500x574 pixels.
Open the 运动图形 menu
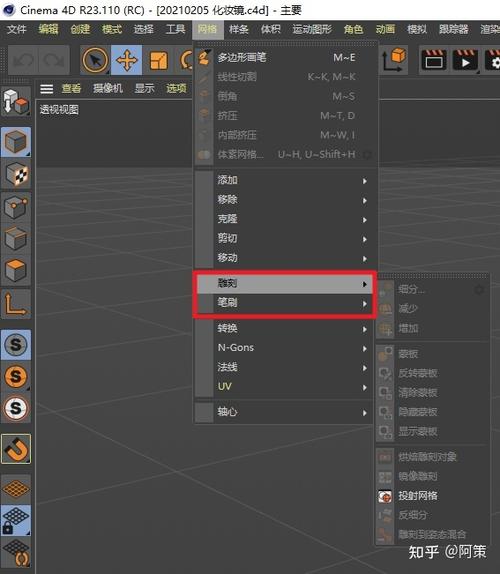[312, 29]
